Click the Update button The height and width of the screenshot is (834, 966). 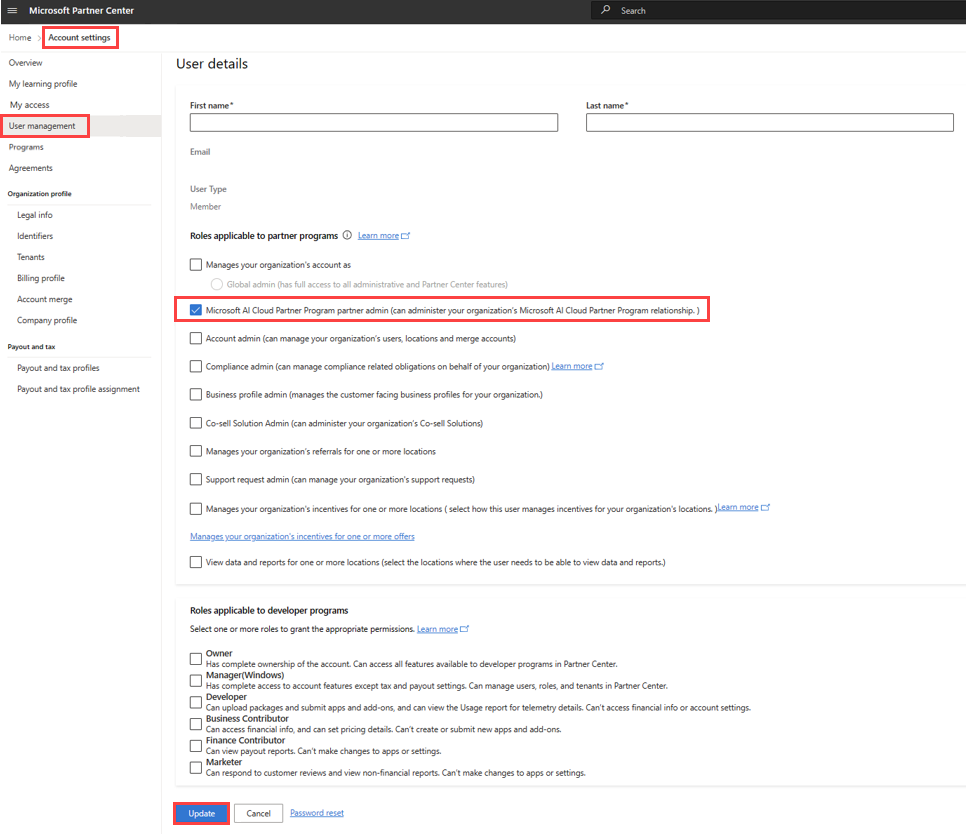pyautogui.click(x=201, y=813)
